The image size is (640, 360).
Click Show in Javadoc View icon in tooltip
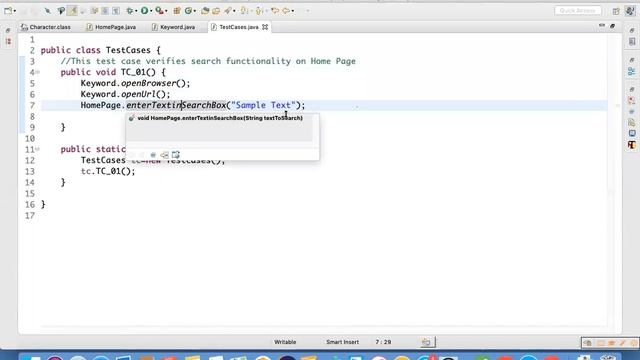click(x=153, y=155)
